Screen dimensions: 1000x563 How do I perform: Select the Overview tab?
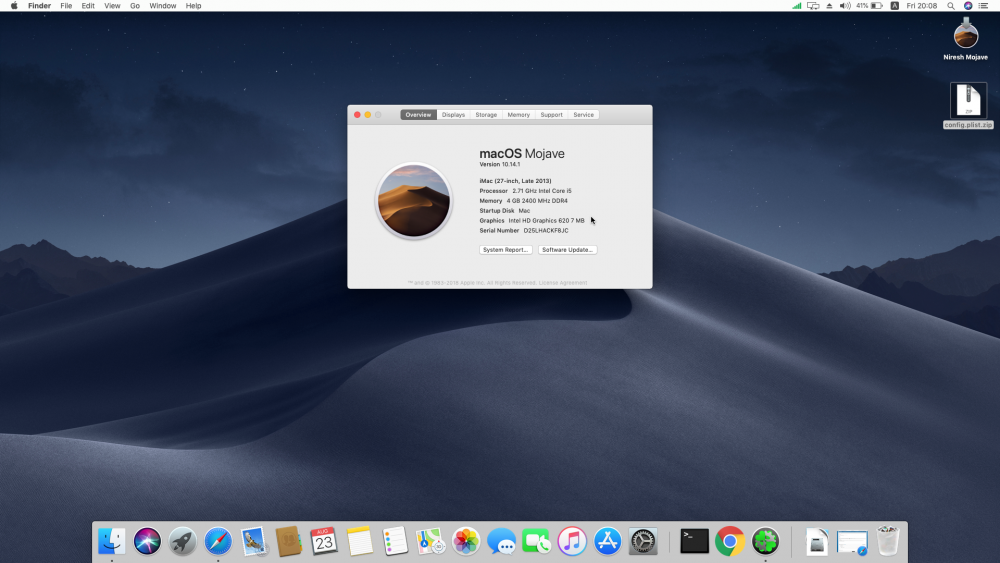418,115
